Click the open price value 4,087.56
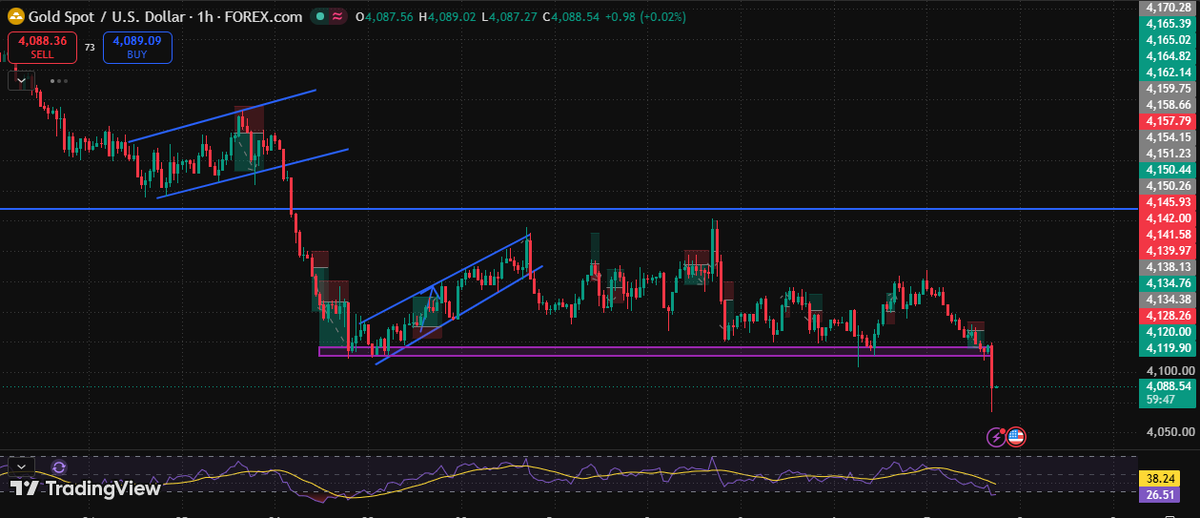 [x=391, y=17]
